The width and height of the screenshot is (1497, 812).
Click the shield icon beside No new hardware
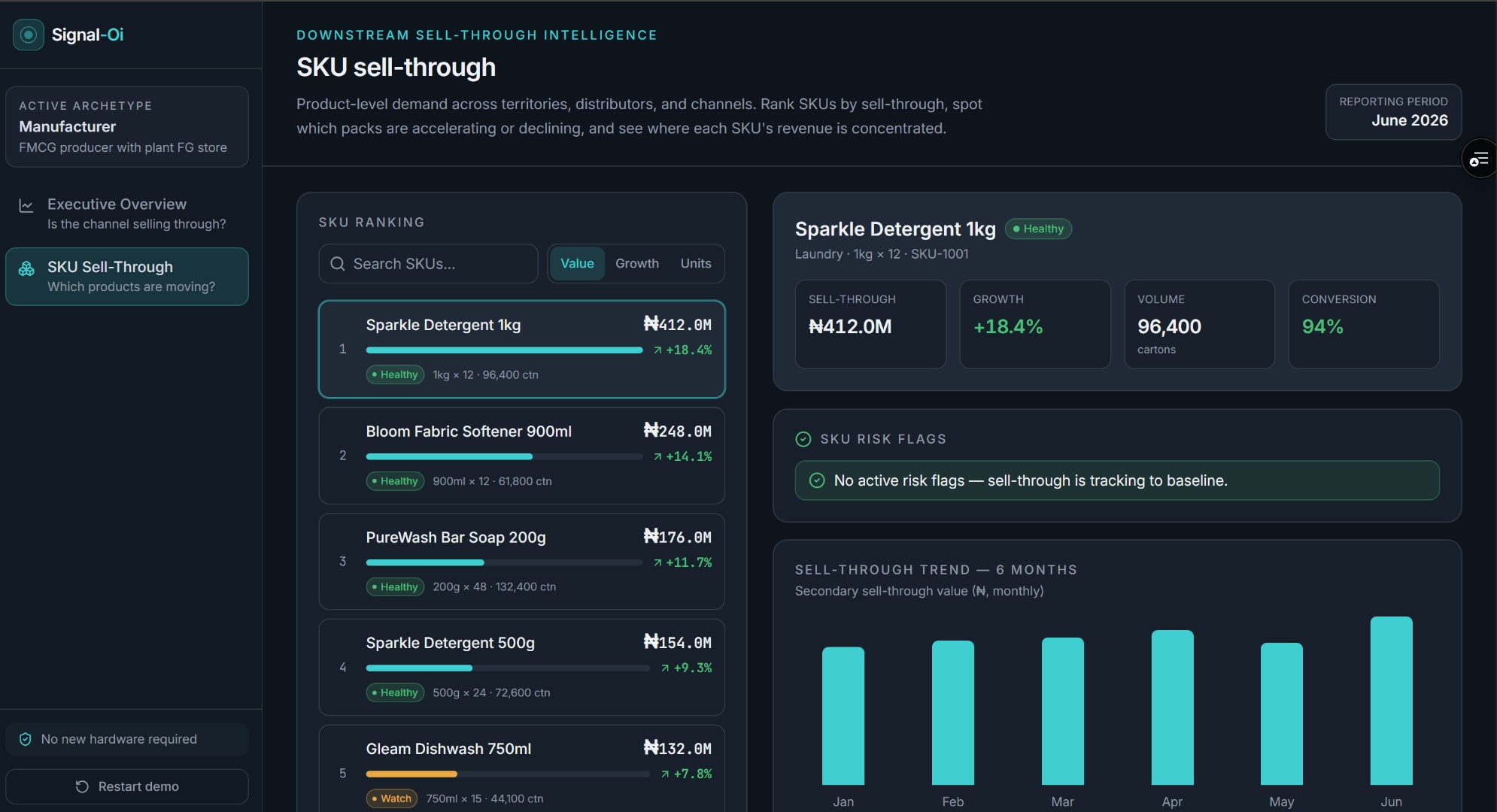tap(26, 739)
